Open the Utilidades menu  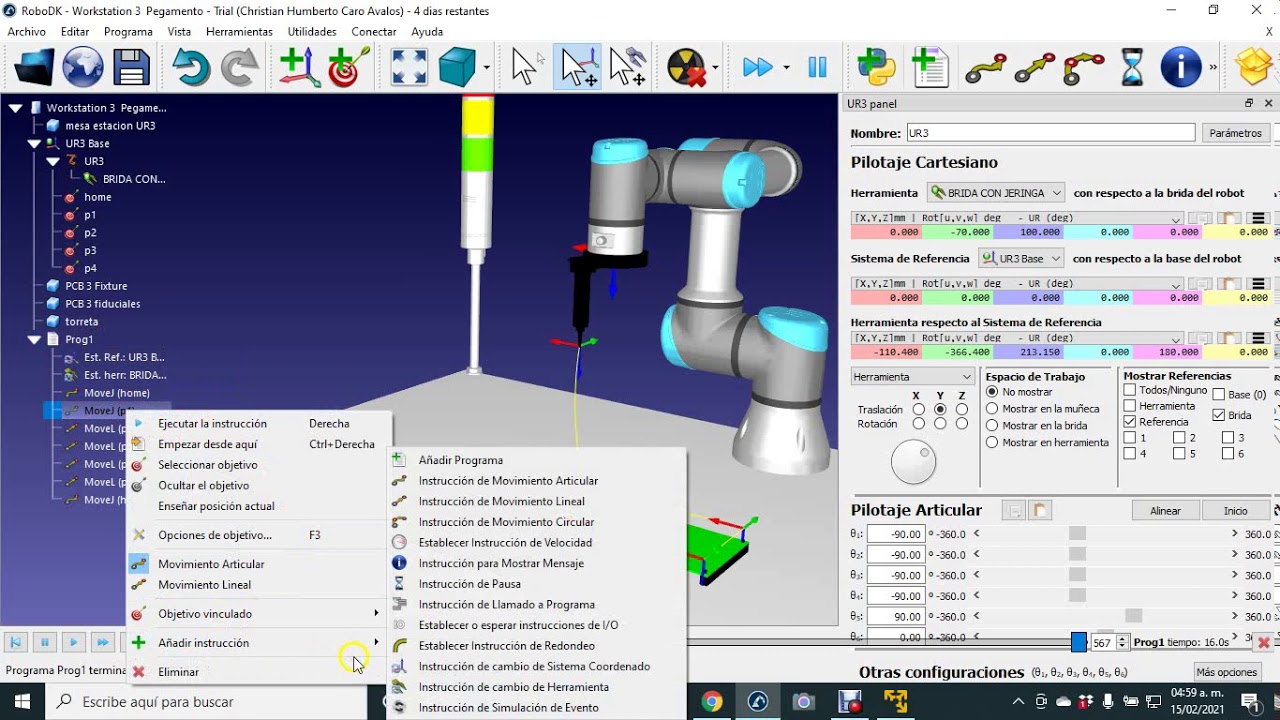(312, 32)
